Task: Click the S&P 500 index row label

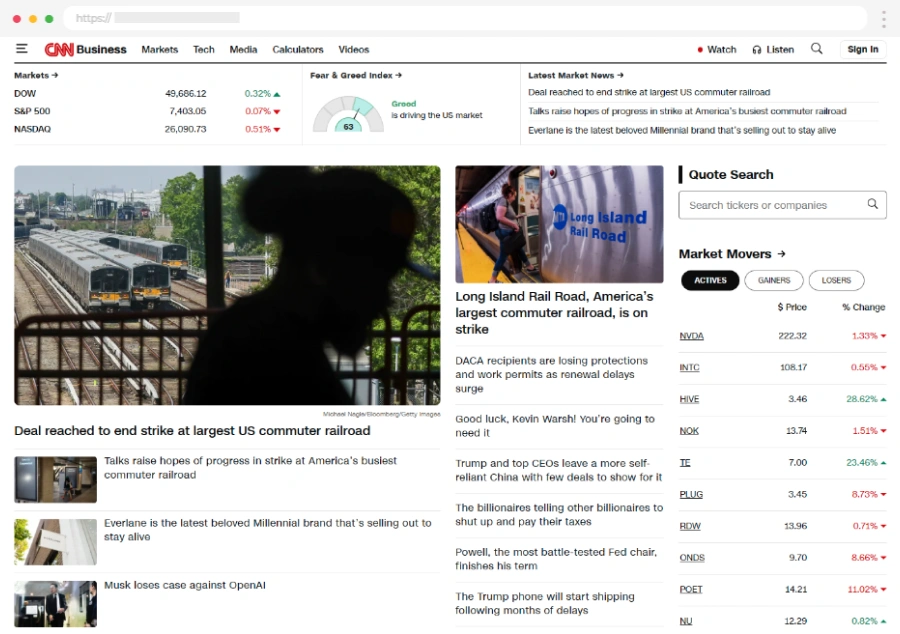Action: 32,111
